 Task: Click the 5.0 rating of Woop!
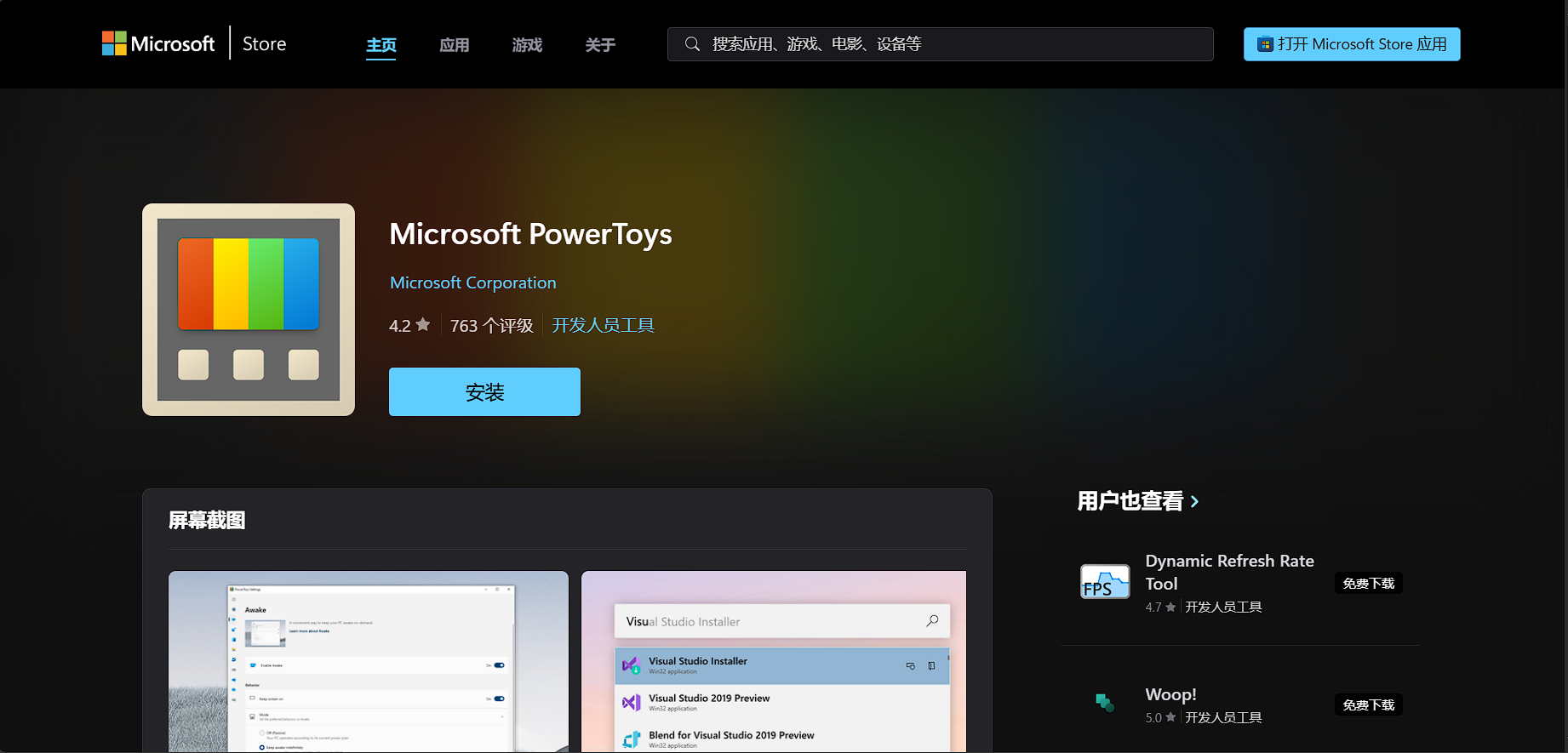[1160, 717]
